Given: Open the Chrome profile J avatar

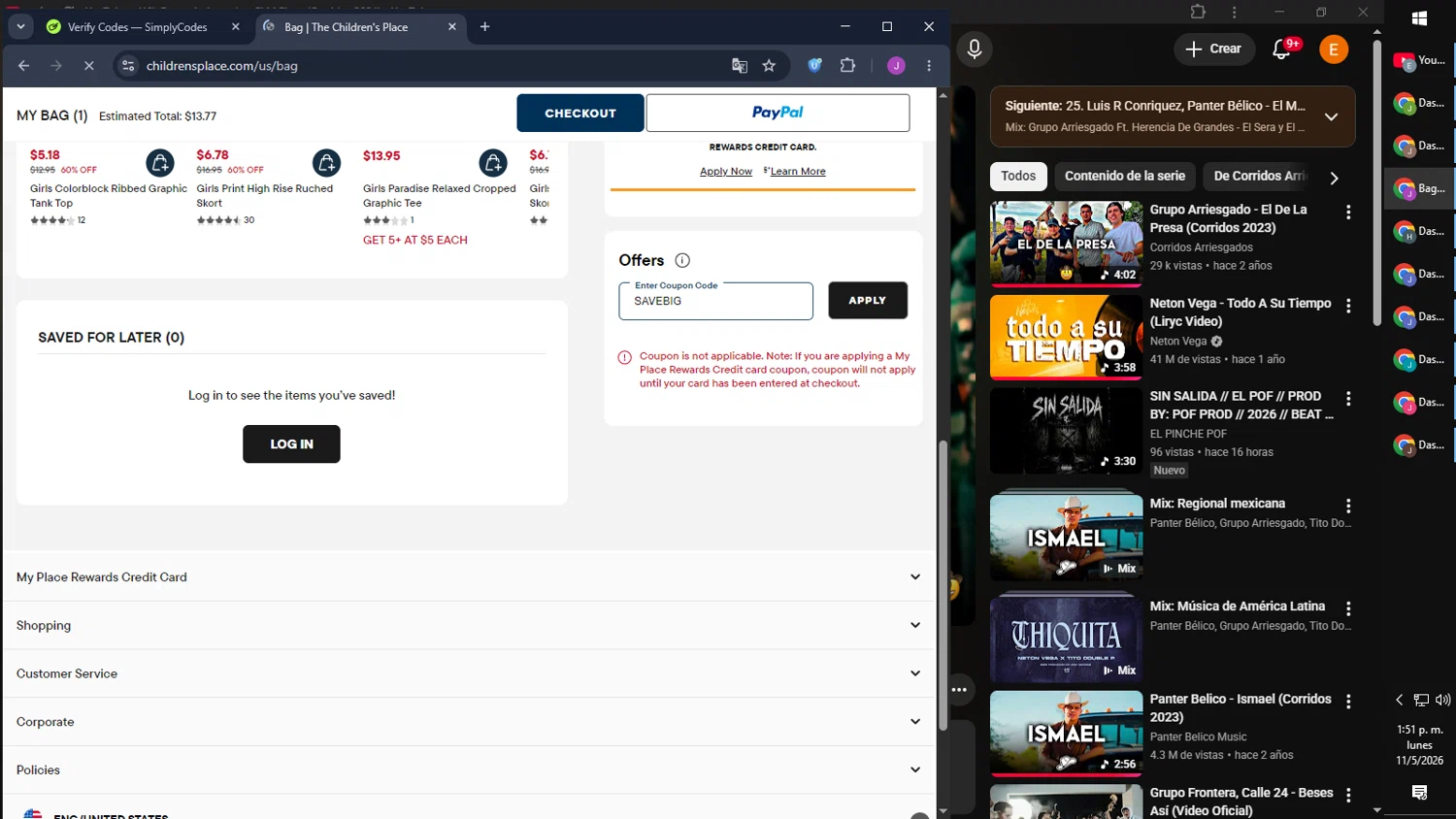Looking at the screenshot, I should pyautogui.click(x=896, y=66).
